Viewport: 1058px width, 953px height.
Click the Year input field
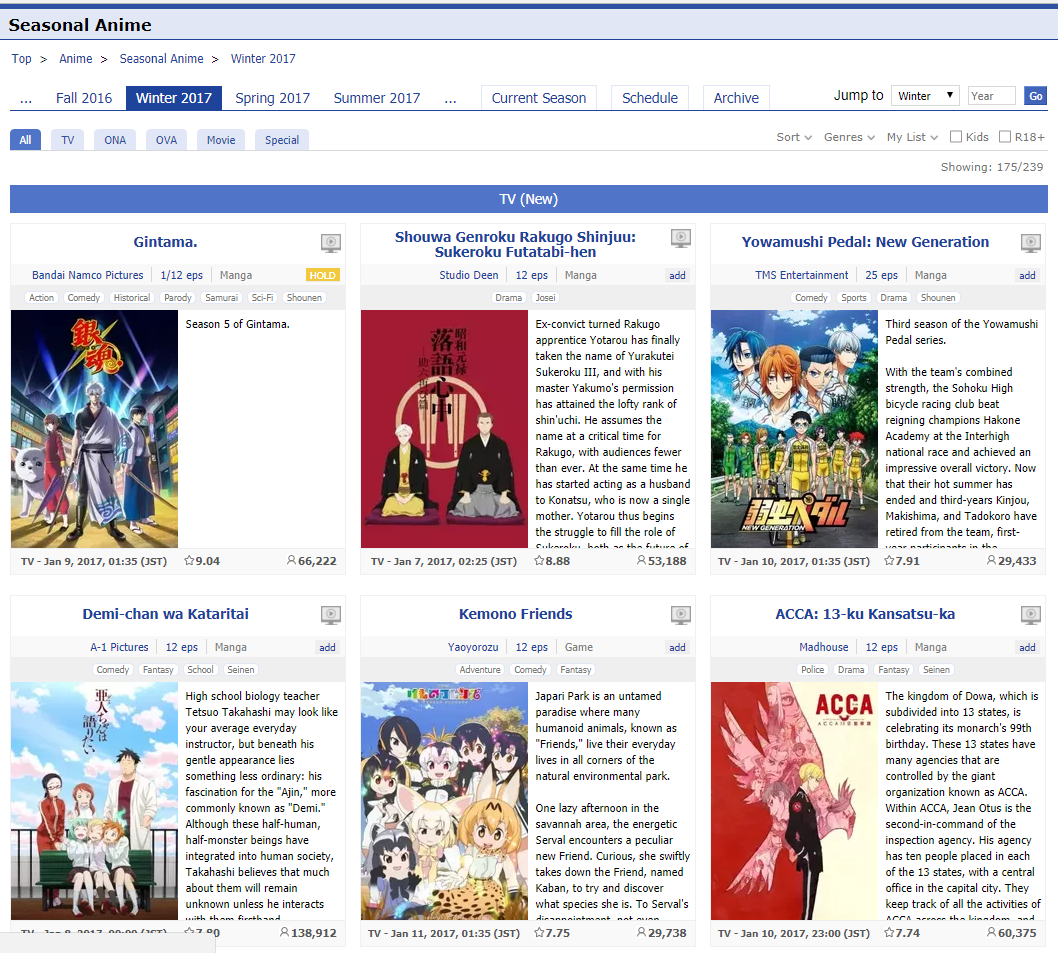991,96
